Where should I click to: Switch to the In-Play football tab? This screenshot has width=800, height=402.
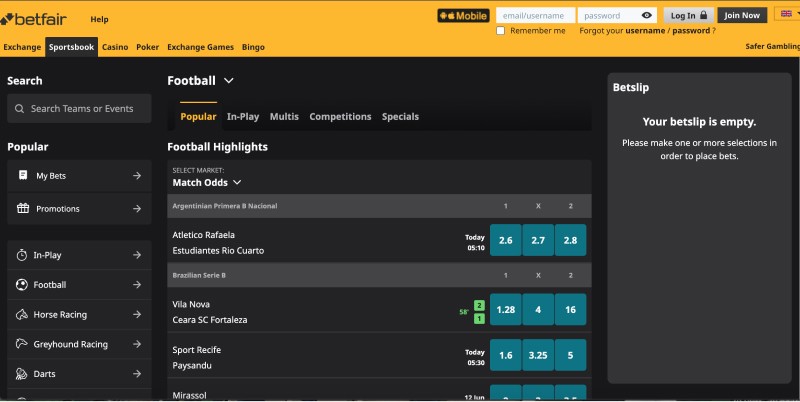point(243,116)
